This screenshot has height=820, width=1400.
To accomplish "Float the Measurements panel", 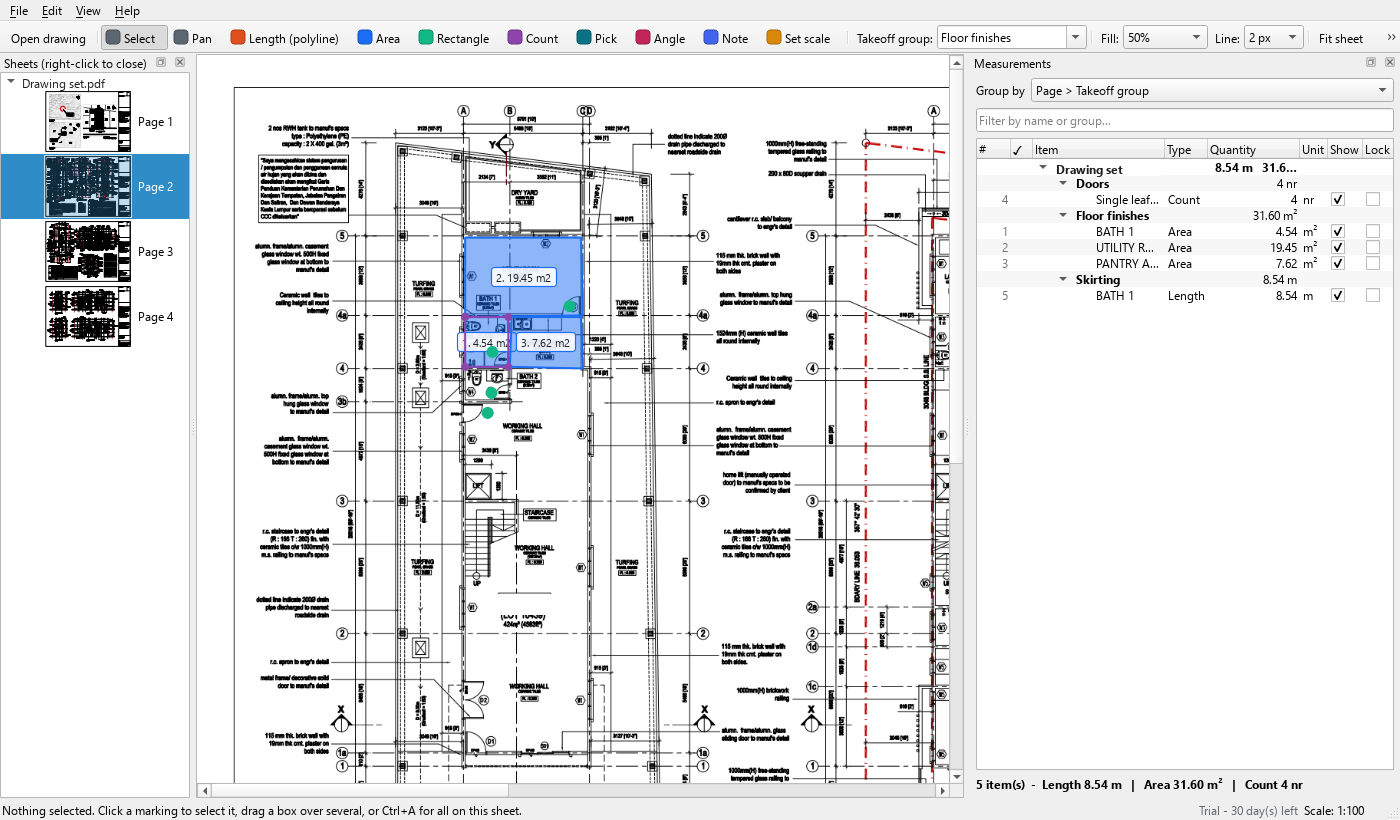I will coord(1372,63).
